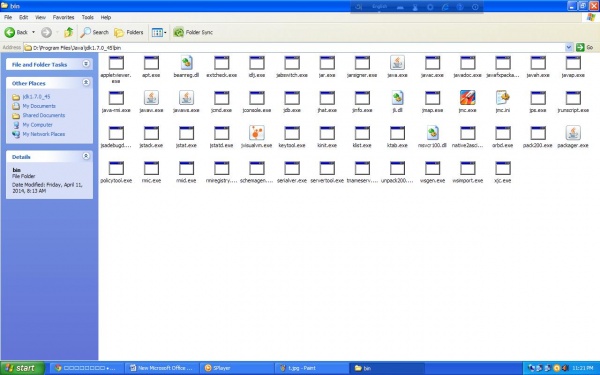The width and height of the screenshot is (600, 375).
Task: Select the xjc.exe file icon
Action: (x=503, y=168)
